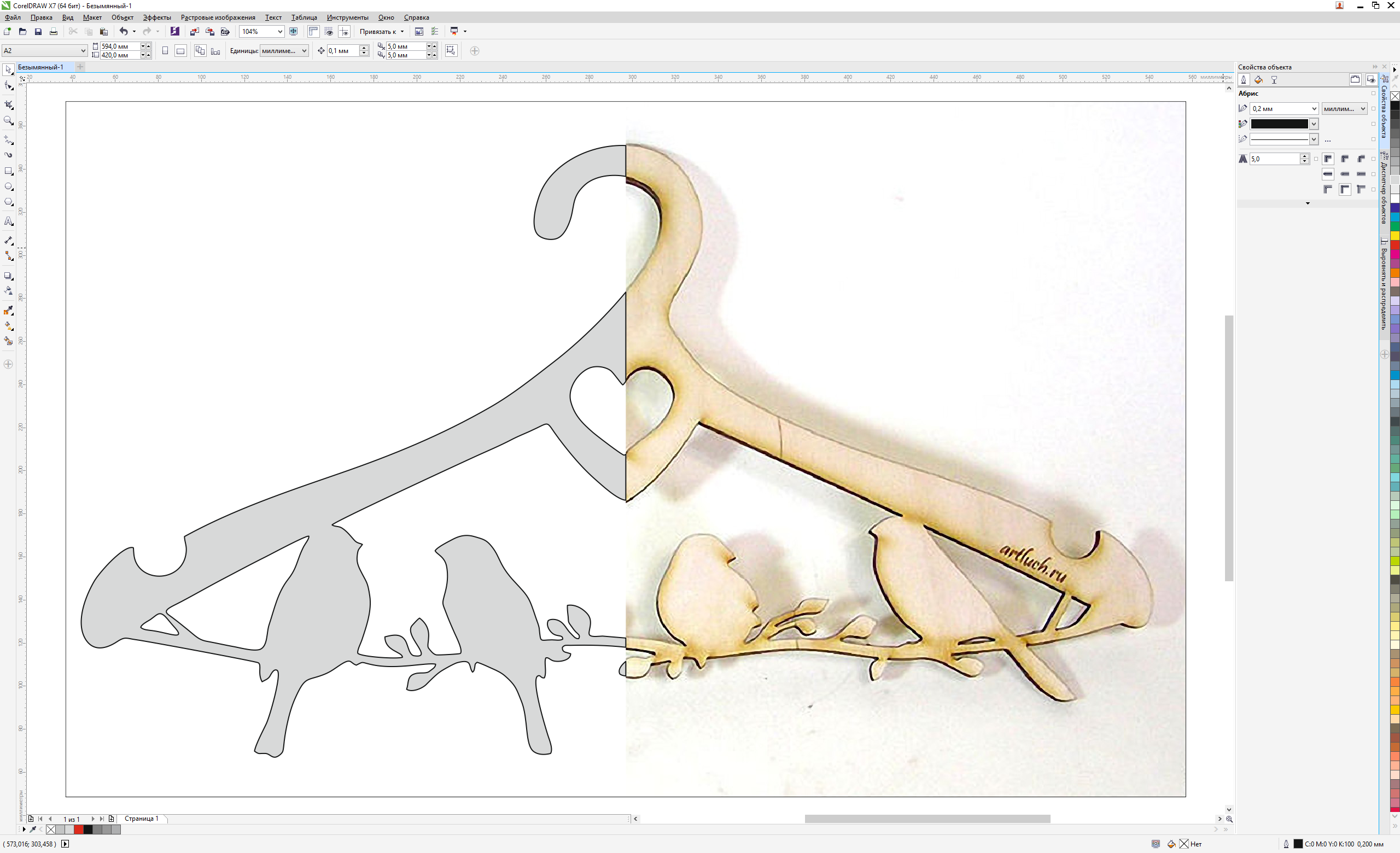Click the Export to PDF icon

(225, 32)
